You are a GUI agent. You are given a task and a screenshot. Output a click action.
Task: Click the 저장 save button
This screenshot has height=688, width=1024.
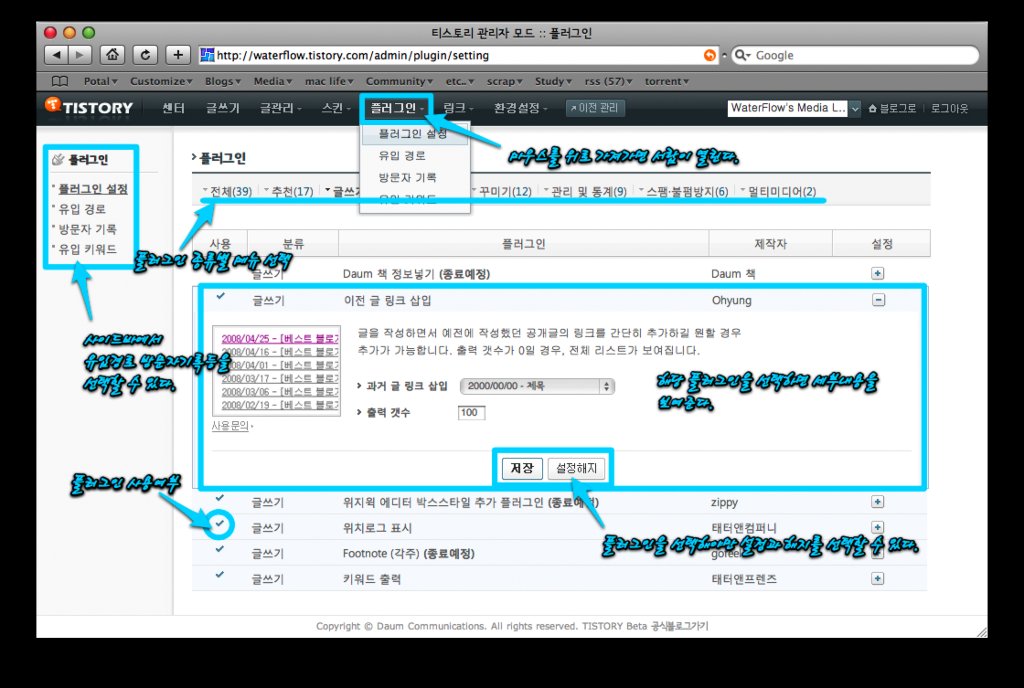click(522, 468)
